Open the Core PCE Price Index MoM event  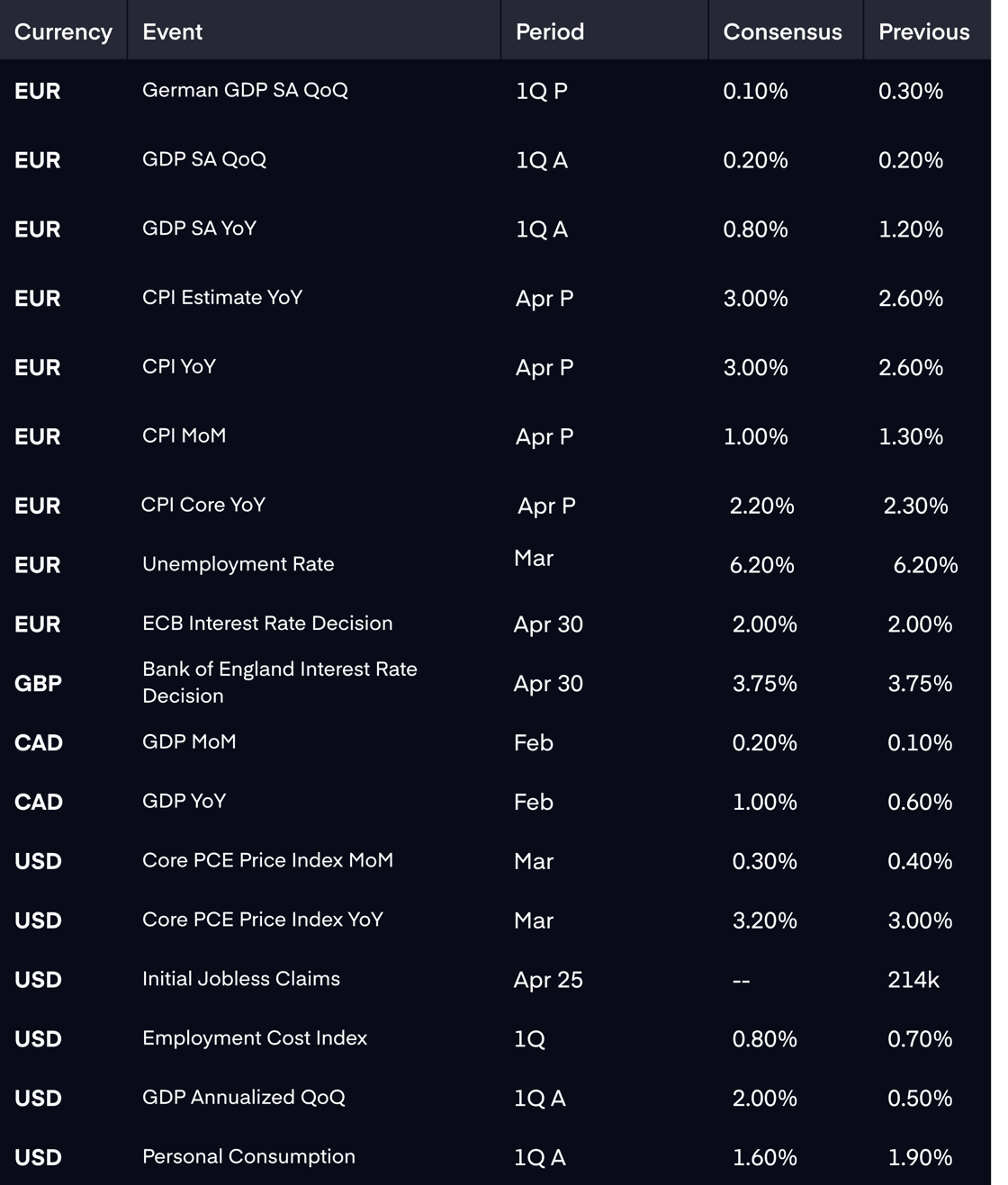tap(267, 860)
